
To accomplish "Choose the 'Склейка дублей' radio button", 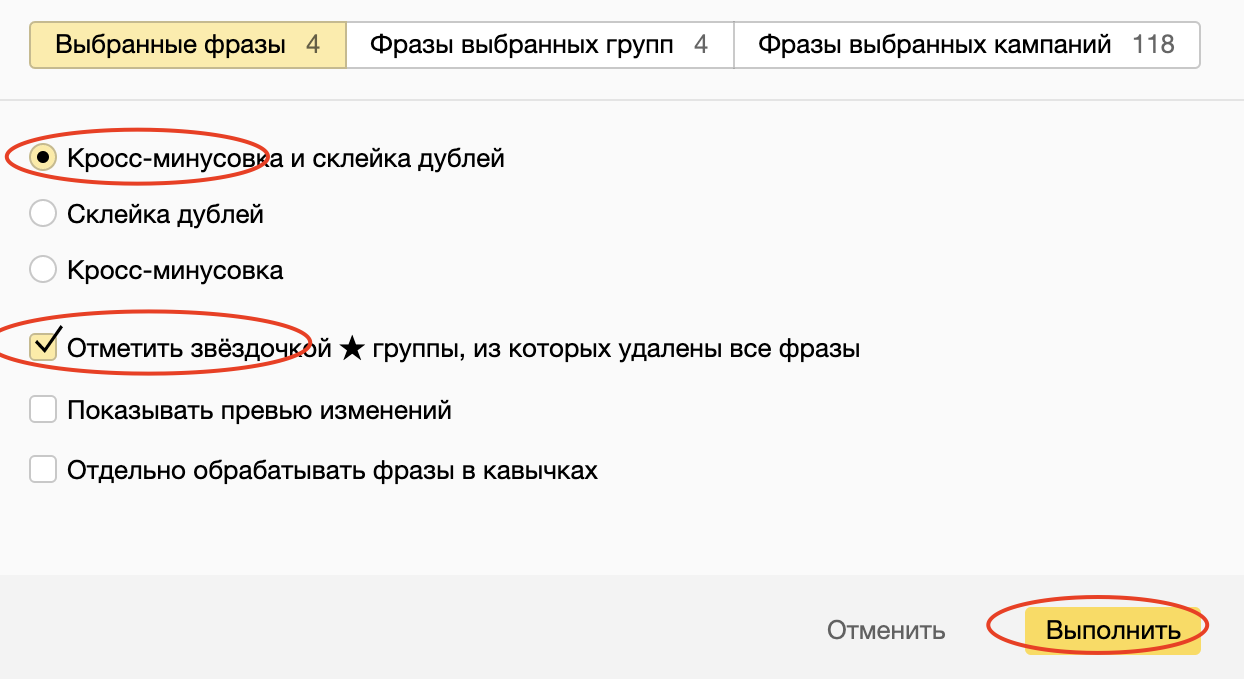I will (x=43, y=214).
